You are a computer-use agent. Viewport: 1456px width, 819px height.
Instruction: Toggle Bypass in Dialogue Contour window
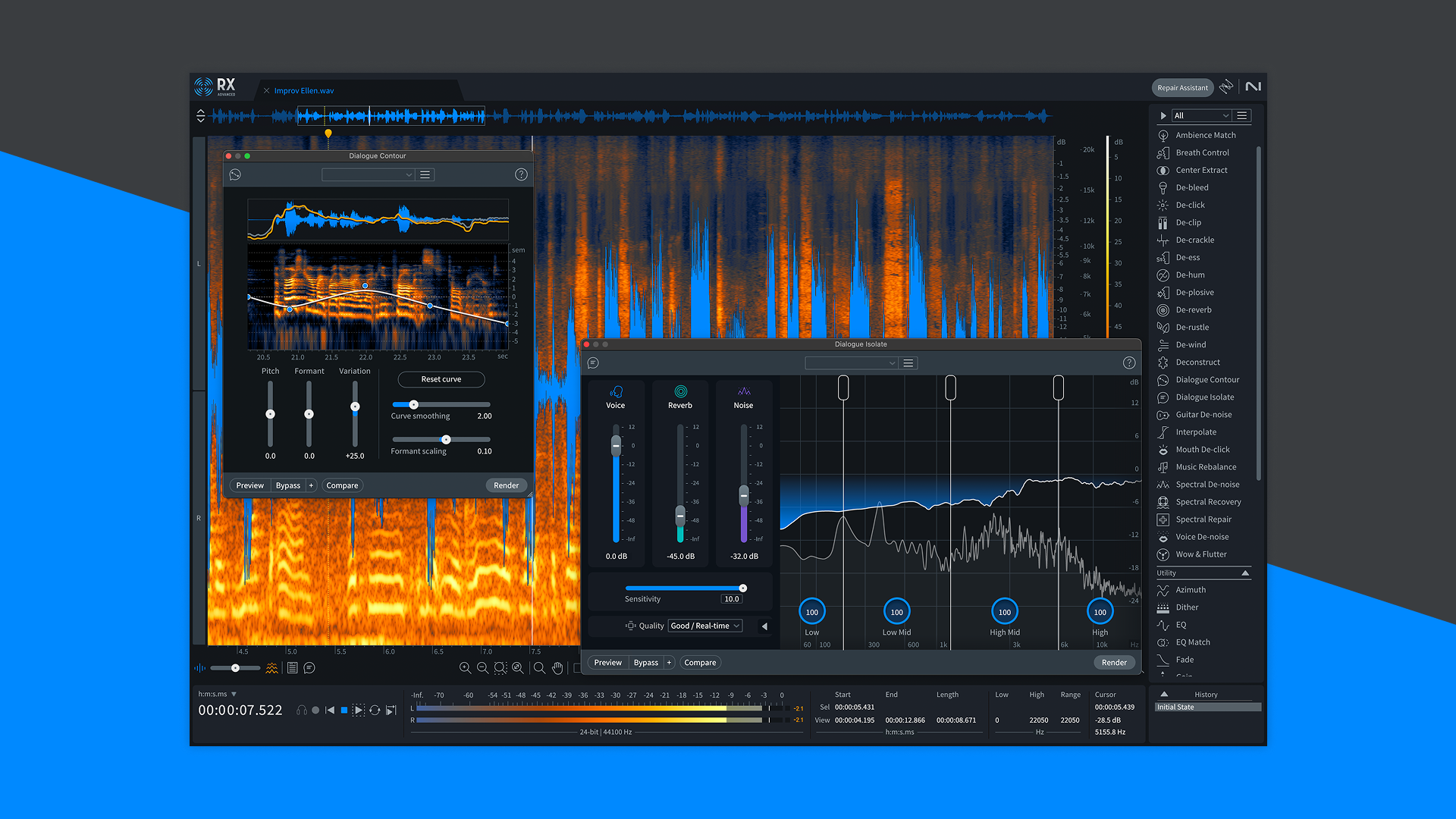point(287,485)
